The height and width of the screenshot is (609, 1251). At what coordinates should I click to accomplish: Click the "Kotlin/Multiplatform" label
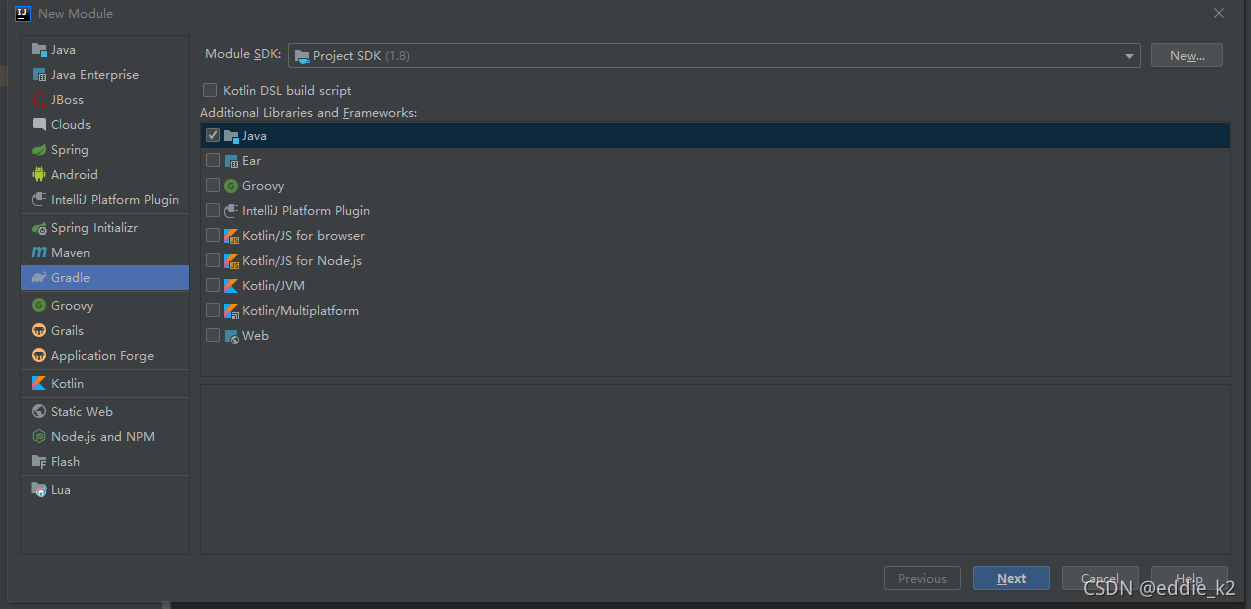click(301, 311)
